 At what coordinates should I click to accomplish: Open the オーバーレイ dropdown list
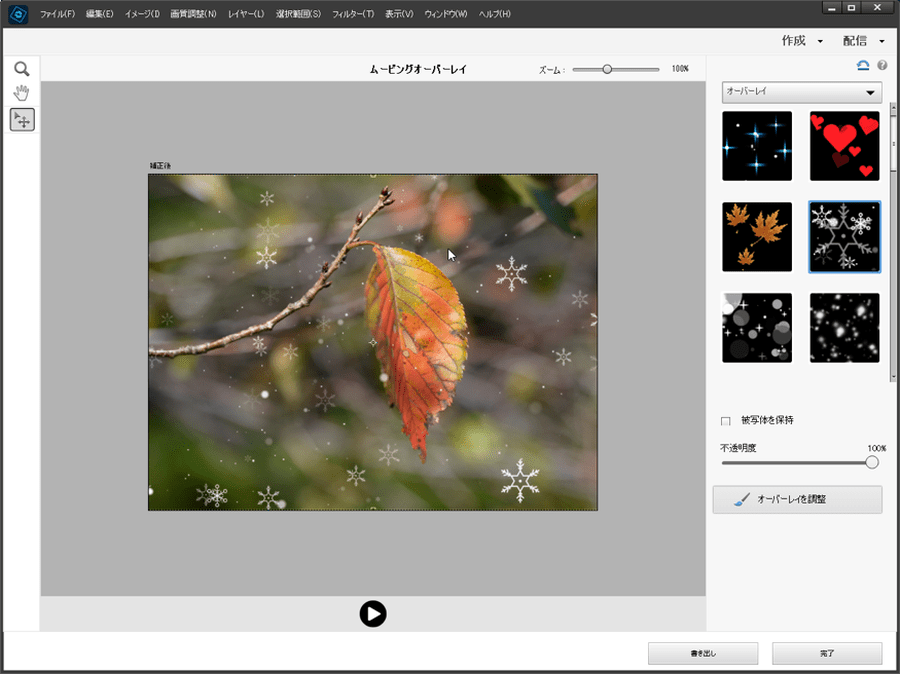coord(801,92)
